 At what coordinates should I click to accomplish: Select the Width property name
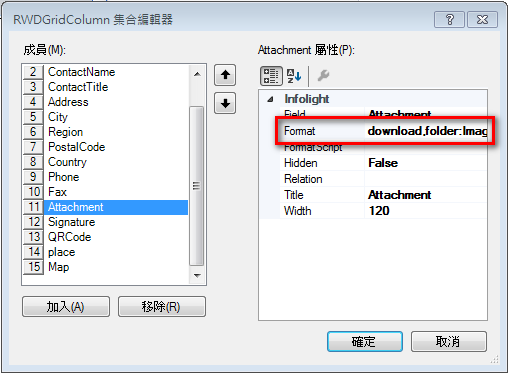(x=298, y=211)
